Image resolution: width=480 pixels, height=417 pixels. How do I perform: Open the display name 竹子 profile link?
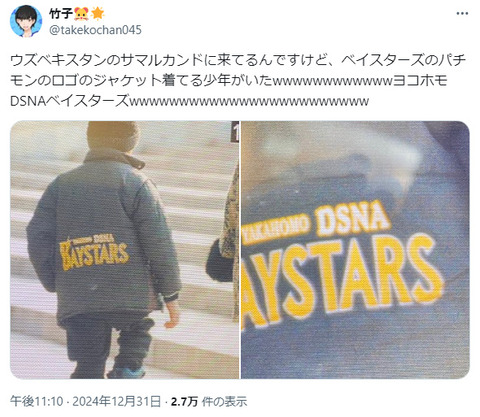tap(61, 14)
